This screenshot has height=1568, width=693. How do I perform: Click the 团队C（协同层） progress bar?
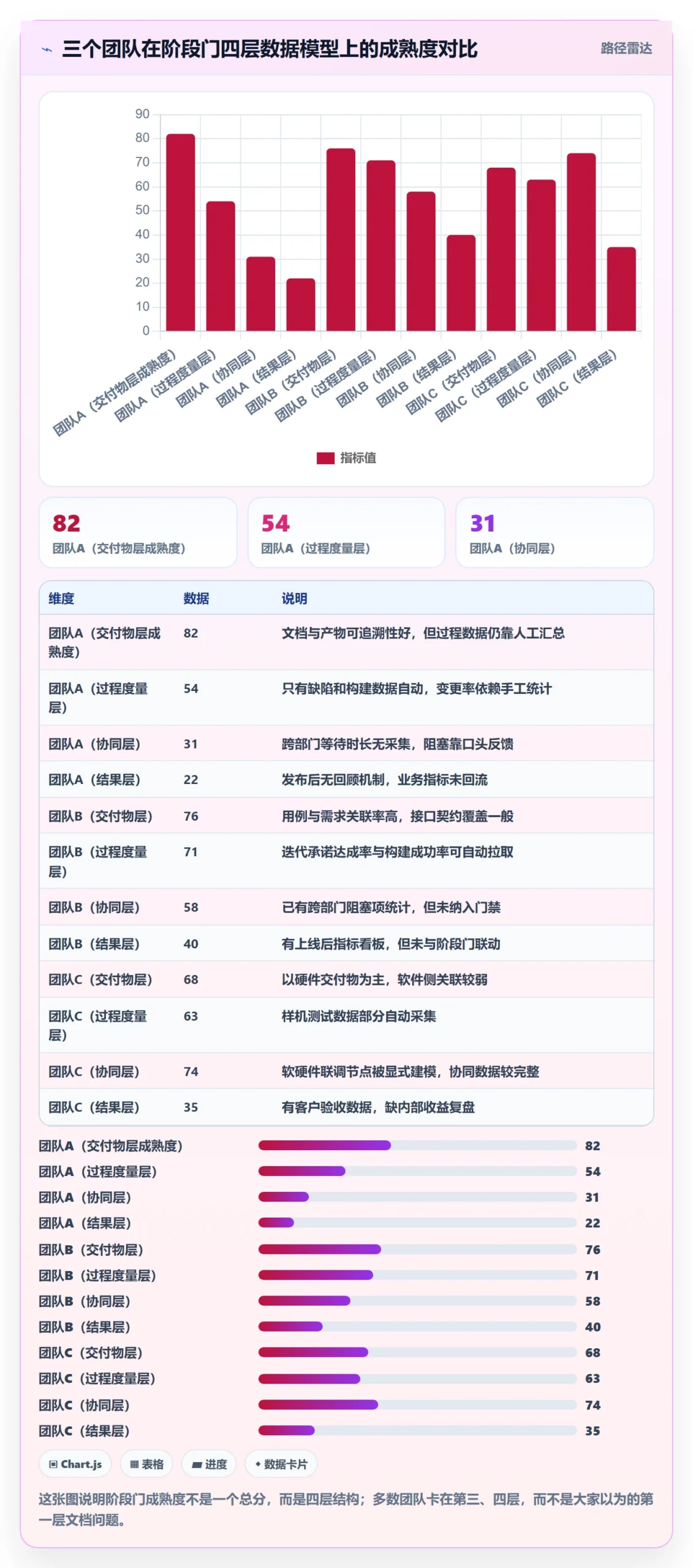click(417, 1404)
